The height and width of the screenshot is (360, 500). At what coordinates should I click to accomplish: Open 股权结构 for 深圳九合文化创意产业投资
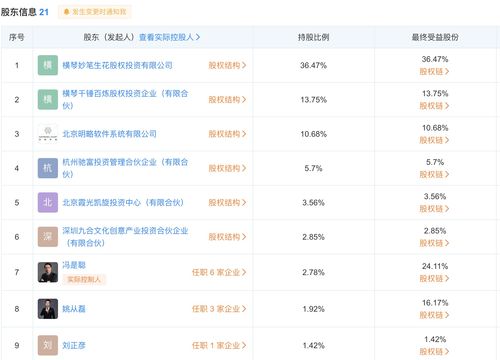227,237
